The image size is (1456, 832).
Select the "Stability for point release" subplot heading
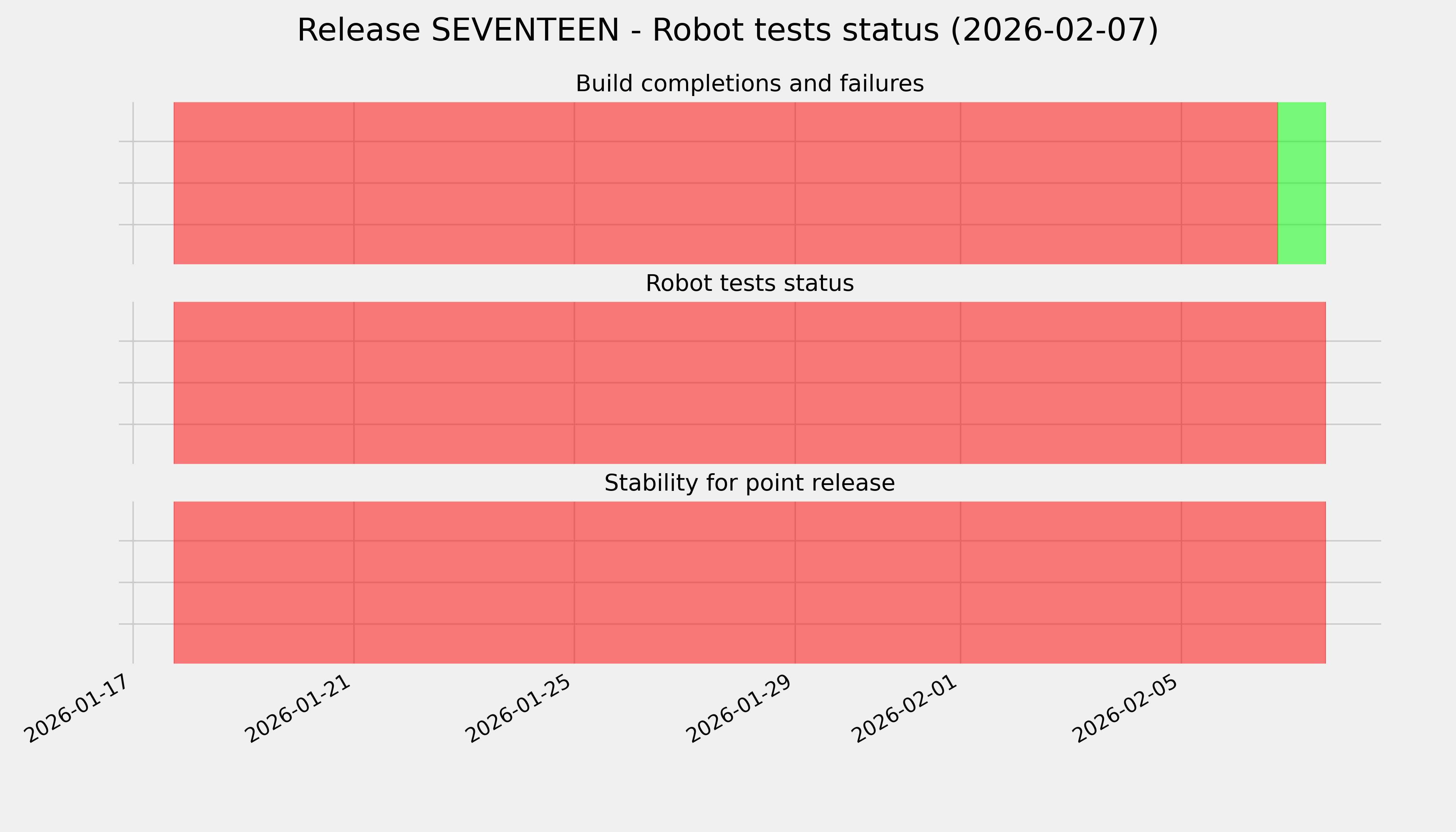[x=749, y=484]
